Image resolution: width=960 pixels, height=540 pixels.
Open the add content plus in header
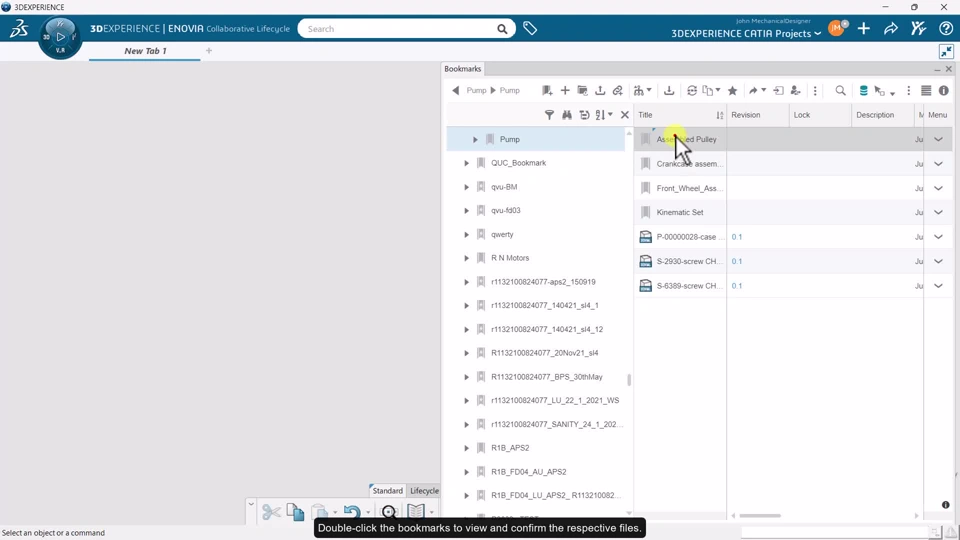(863, 28)
